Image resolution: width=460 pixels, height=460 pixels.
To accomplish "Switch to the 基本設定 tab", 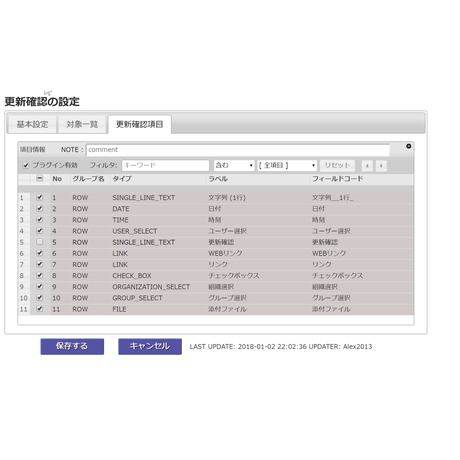I will [32, 124].
